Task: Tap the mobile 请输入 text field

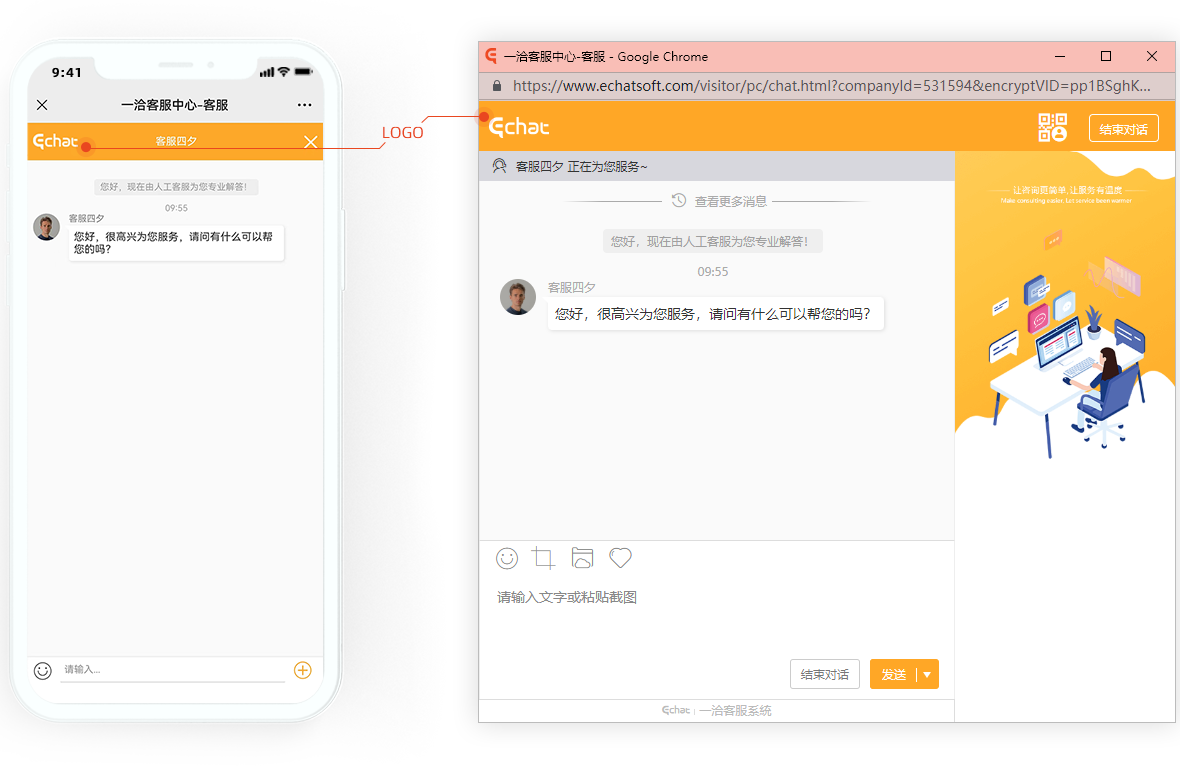Action: coord(170,670)
